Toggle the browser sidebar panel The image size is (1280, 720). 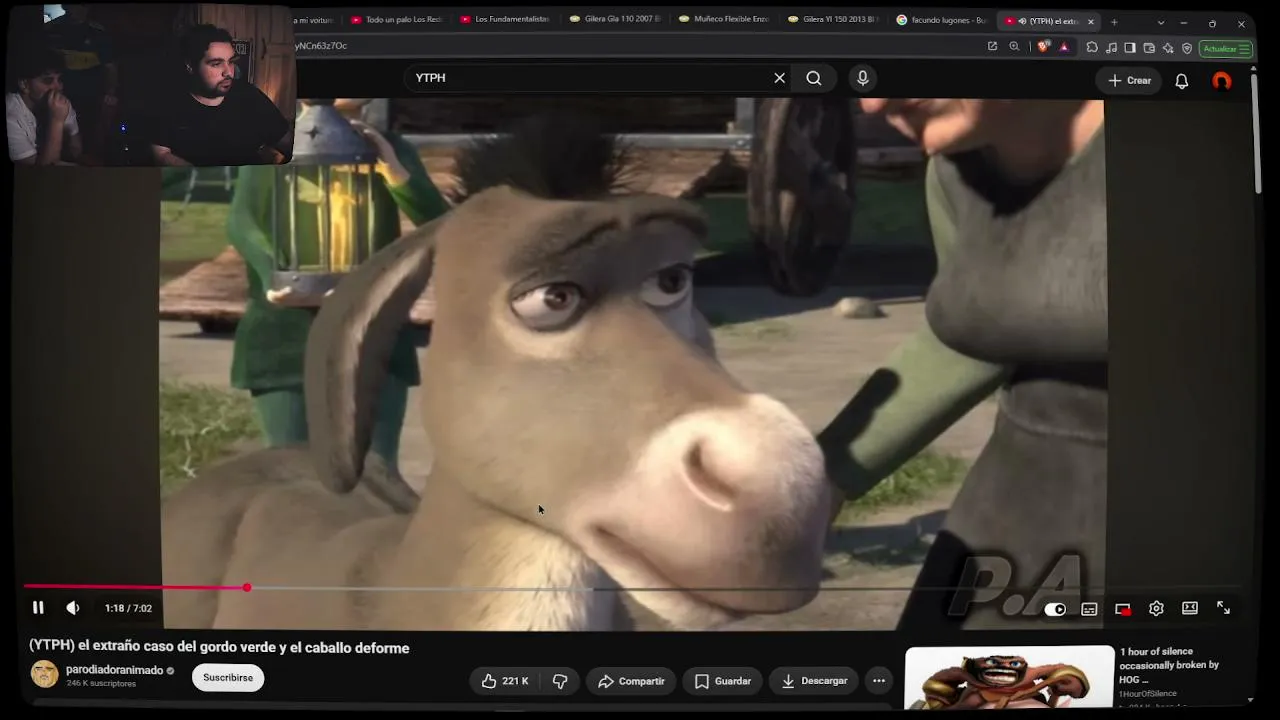pos(1130,47)
